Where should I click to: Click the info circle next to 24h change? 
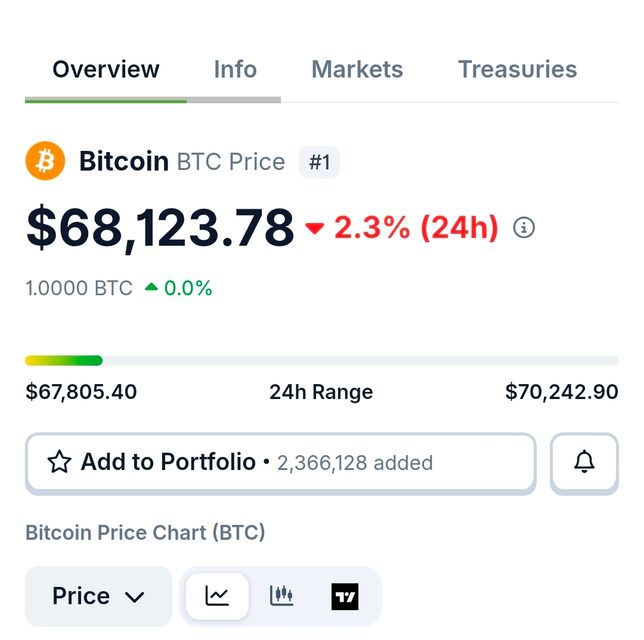tap(524, 227)
